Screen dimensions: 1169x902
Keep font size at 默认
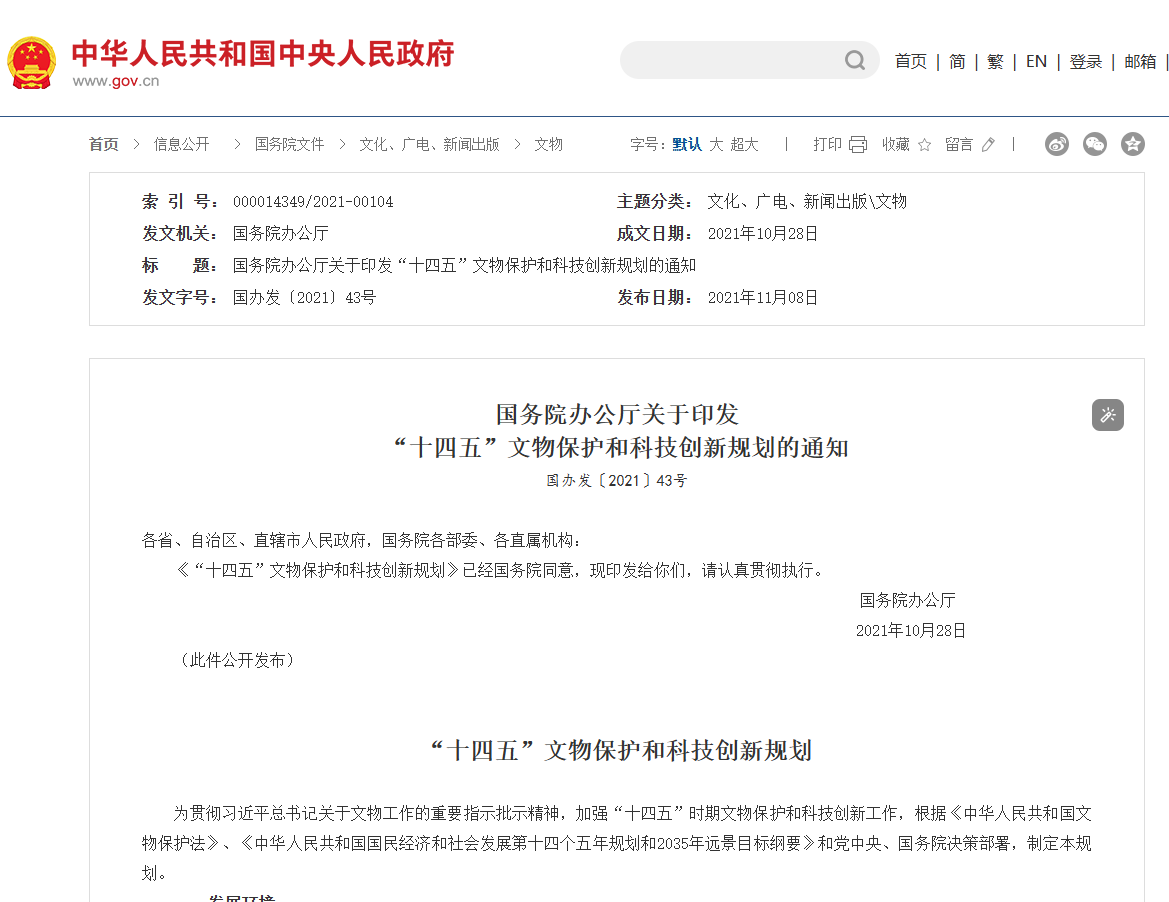(x=688, y=144)
